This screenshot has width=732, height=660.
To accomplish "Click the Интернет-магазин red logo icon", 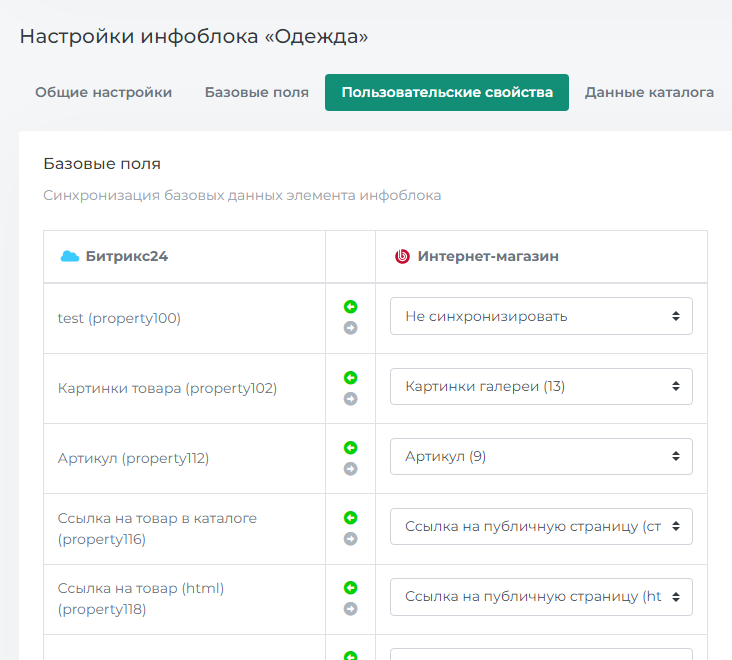I will (x=402, y=256).
